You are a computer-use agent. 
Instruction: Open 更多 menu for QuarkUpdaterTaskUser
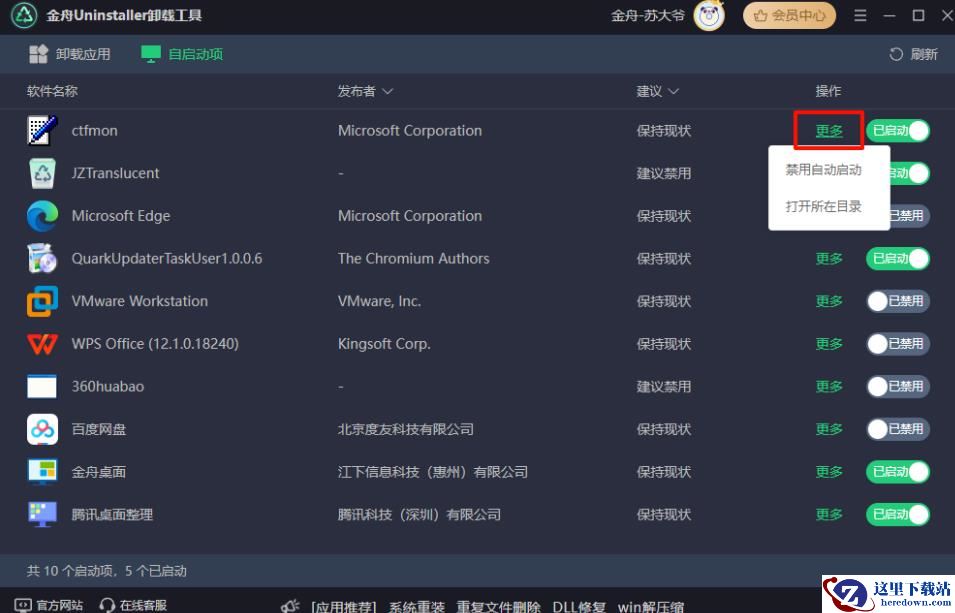coord(829,258)
